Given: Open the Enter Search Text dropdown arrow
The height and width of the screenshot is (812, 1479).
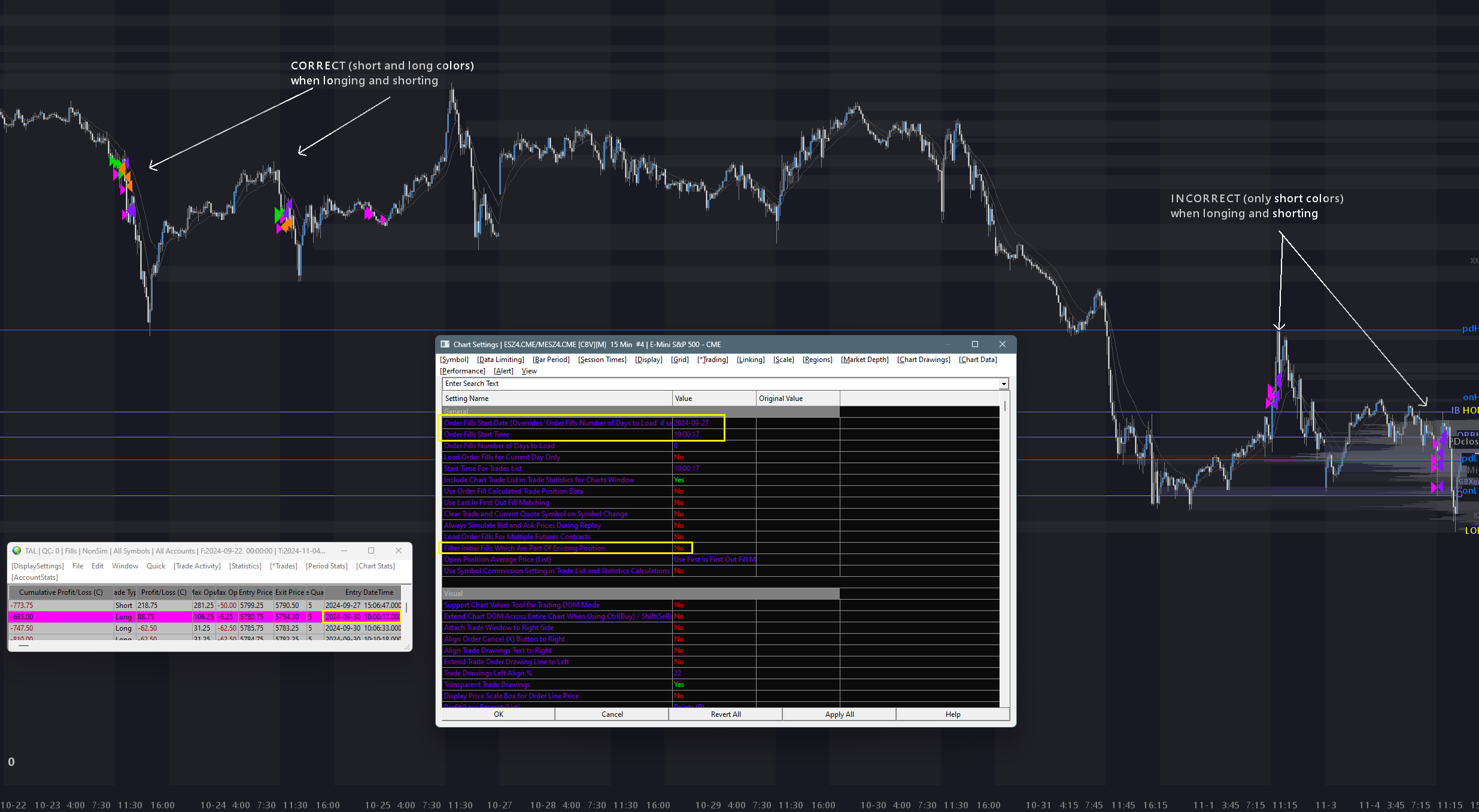Looking at the screenshot, I should 1004,384.
